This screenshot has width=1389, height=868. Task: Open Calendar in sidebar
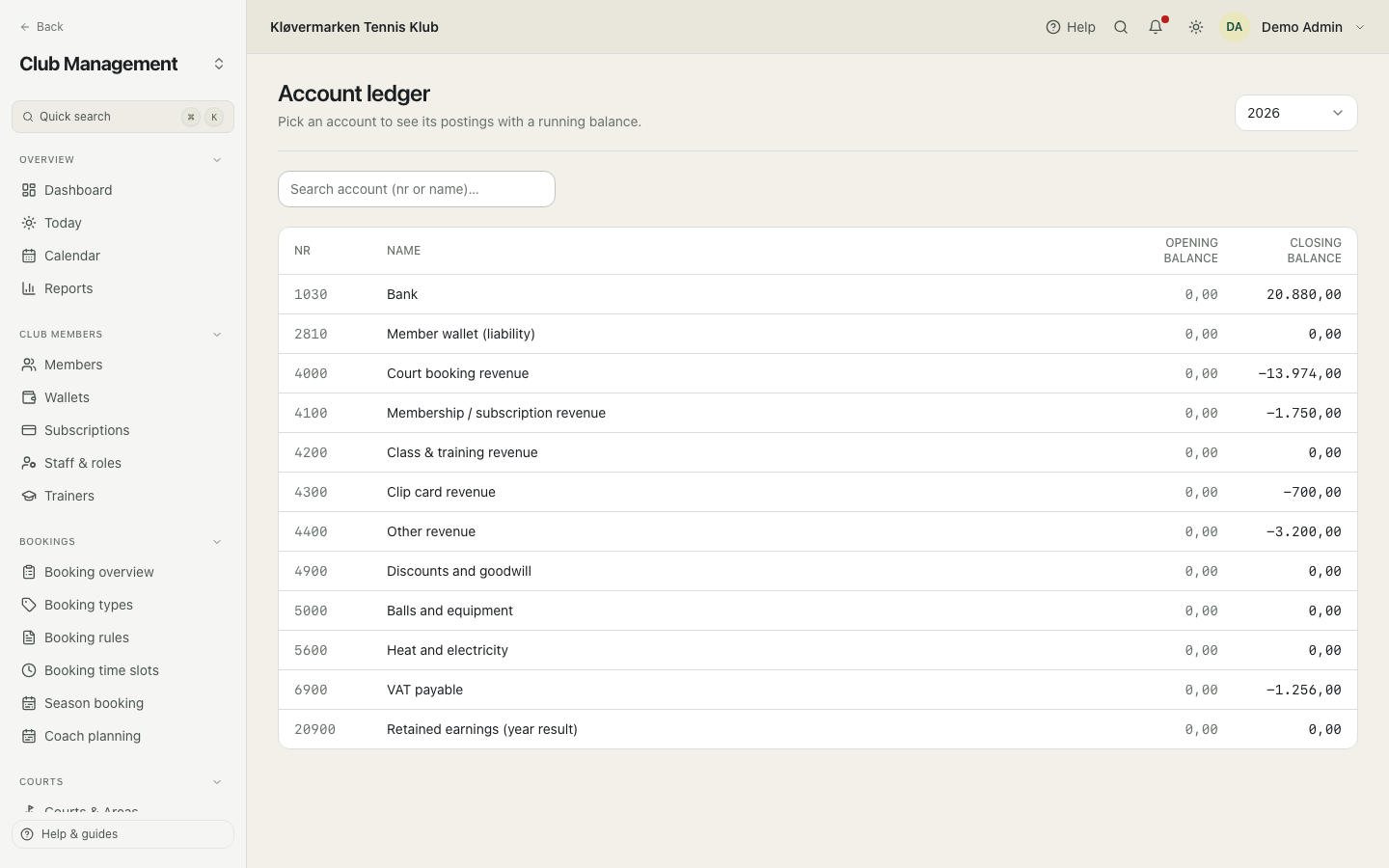click(x=123, y=256)
